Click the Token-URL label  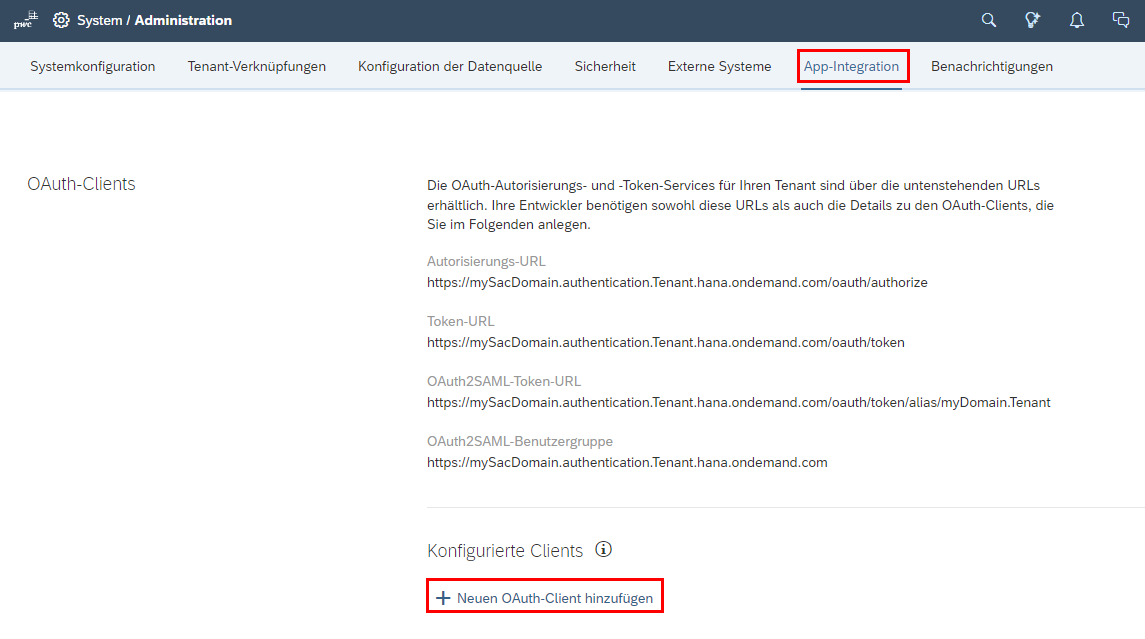point(461,321)
